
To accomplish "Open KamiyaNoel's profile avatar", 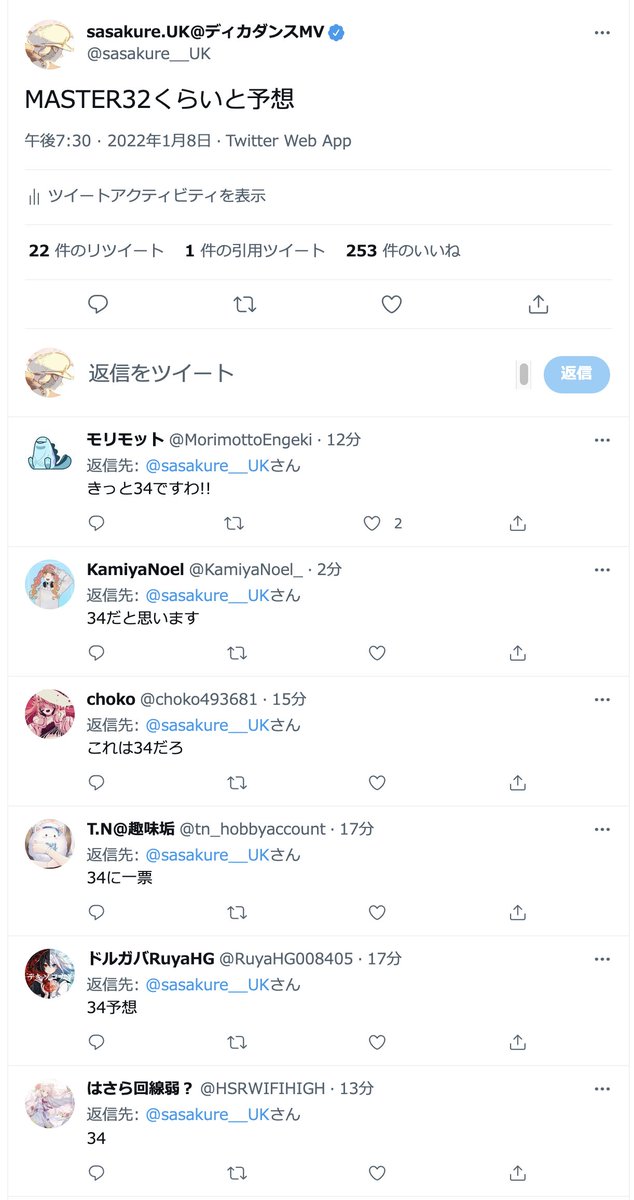I will tap(50, 584).
